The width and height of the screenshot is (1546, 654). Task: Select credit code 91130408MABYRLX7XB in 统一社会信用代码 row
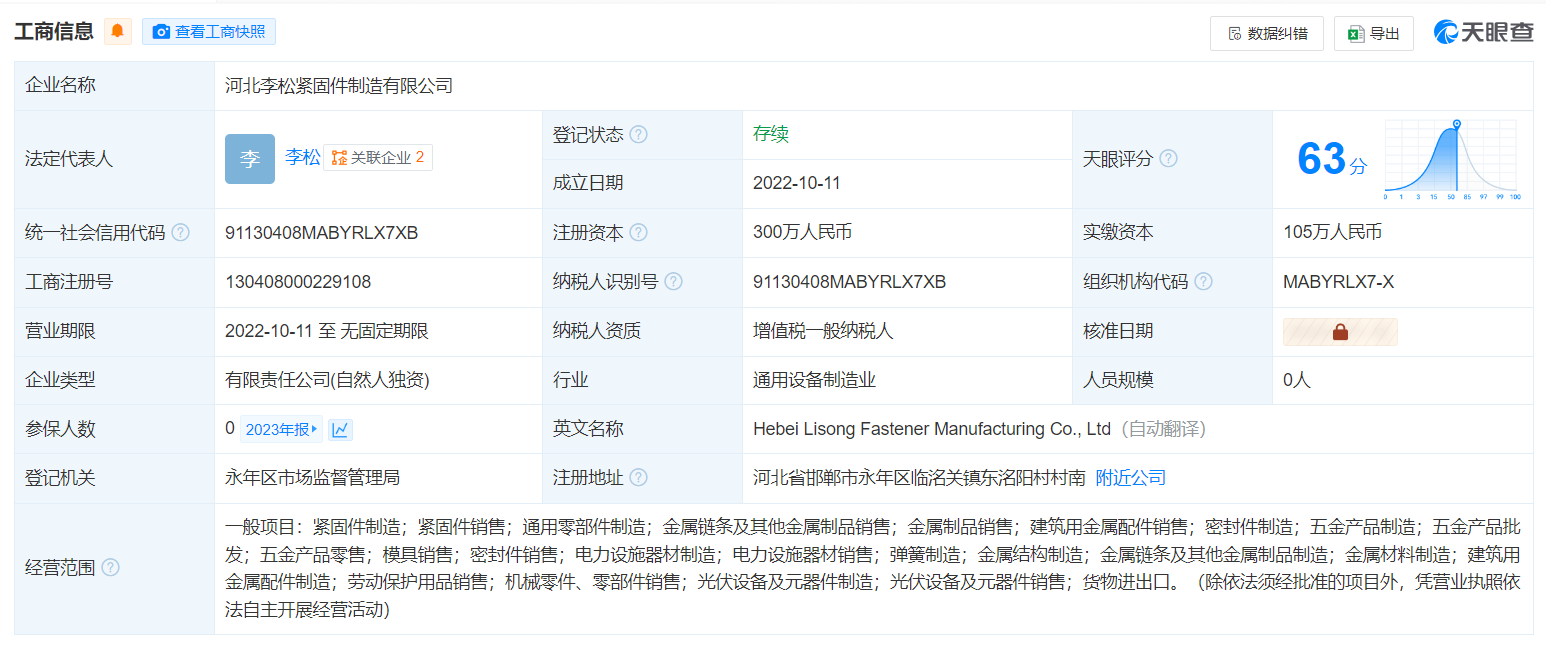[322, 233]
